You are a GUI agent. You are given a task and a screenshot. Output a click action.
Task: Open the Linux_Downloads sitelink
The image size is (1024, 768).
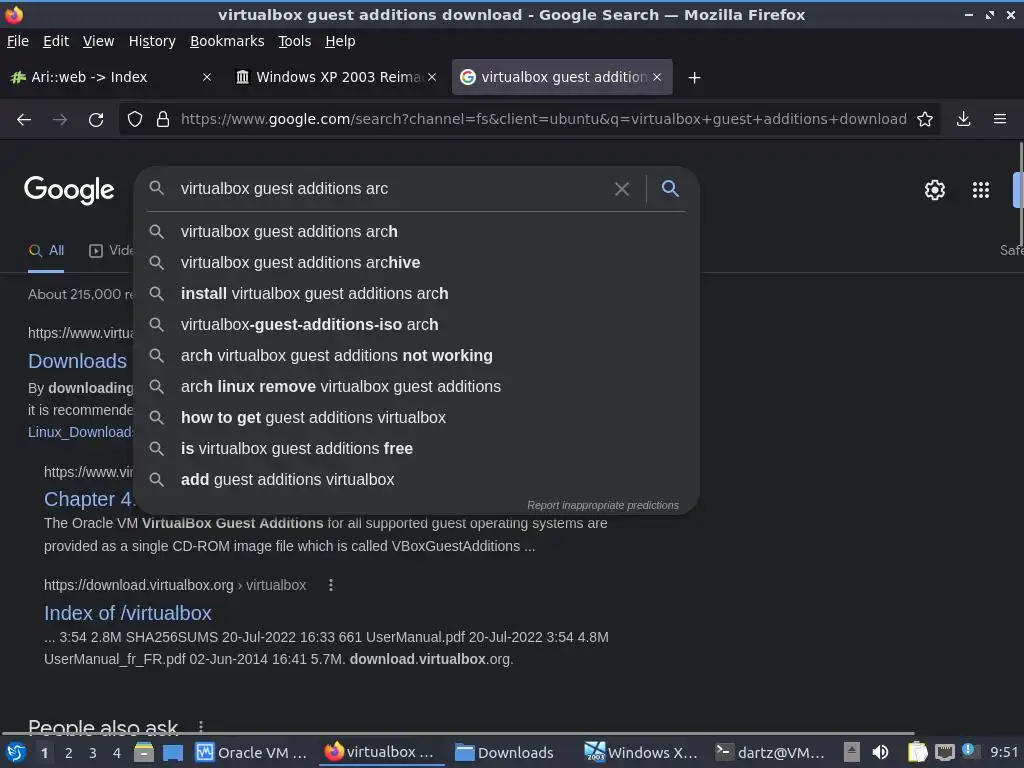point(80,432)
